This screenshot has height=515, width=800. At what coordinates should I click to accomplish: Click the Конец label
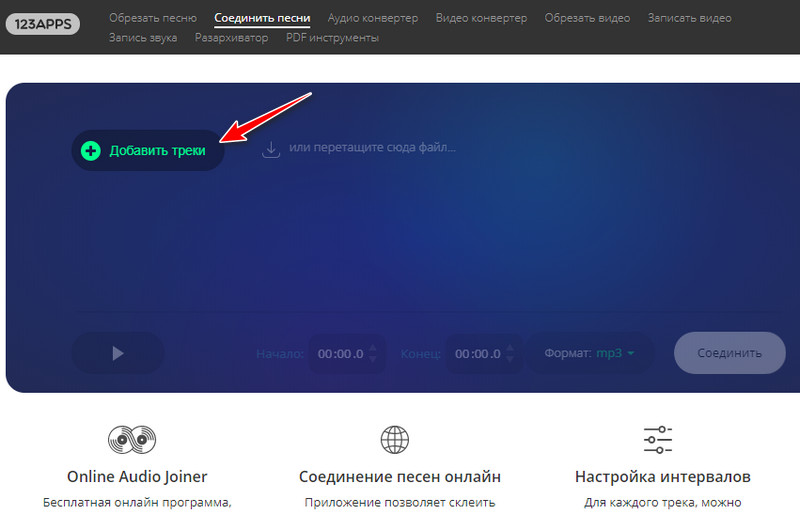pyautogui.click(x=420, y=354)
